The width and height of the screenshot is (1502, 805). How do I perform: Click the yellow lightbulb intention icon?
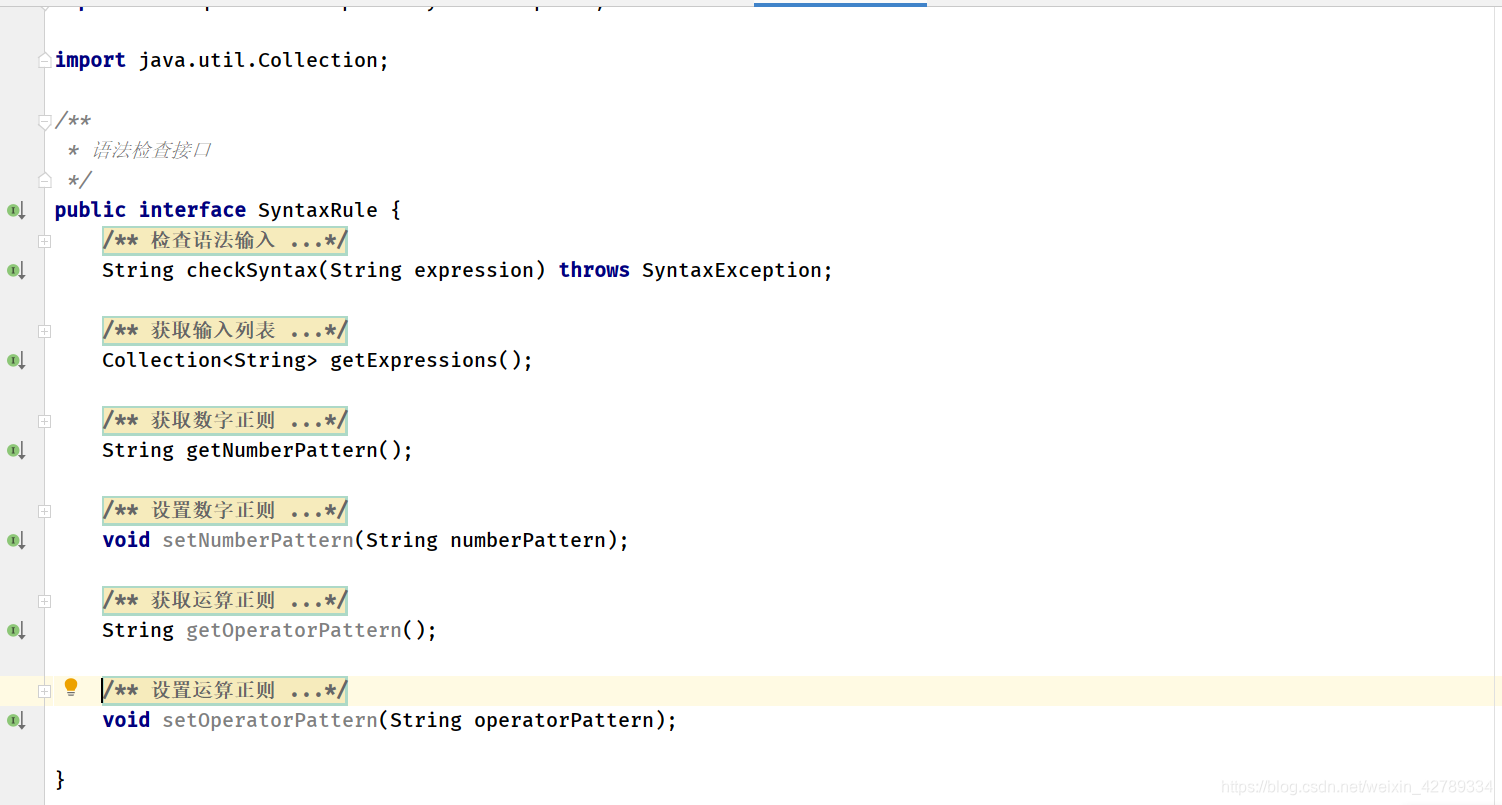coord(71,687)
